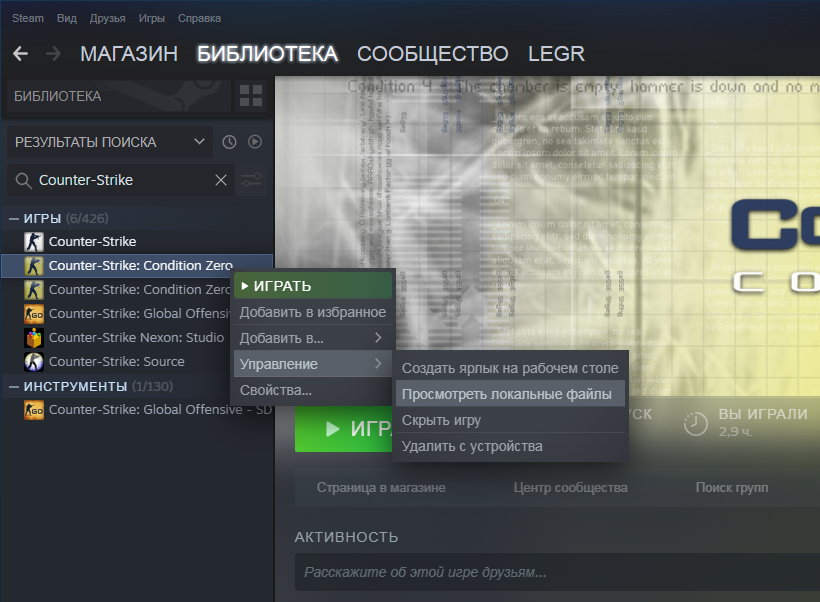Clear the Counter-Strike search text
Viewport: 820px width, 602px height.
(221, 180)
